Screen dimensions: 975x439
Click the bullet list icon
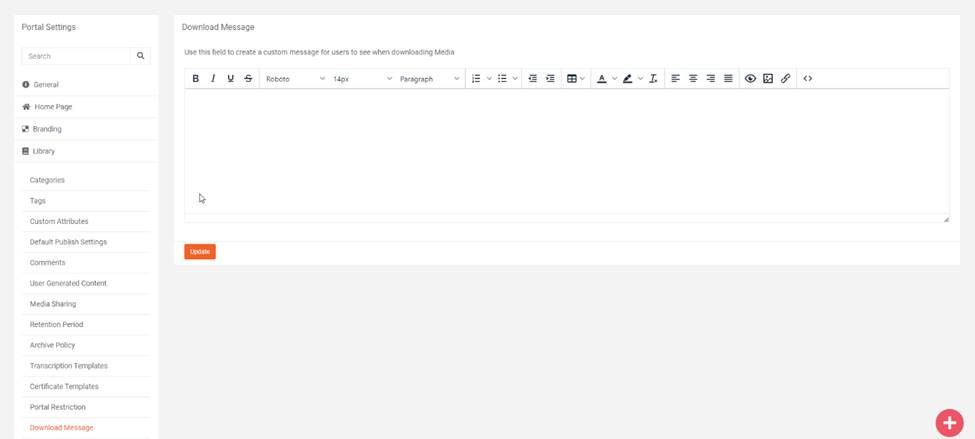[502, 79]
